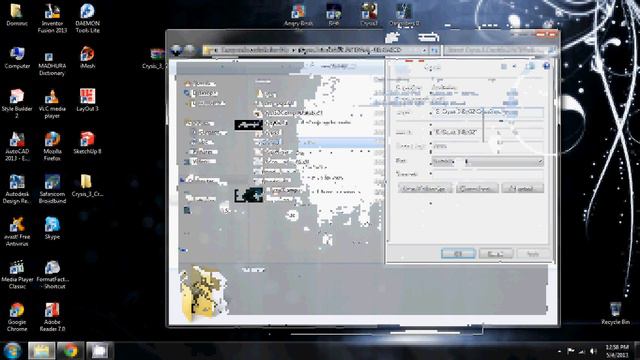640x360 pixels.
Task: Confirm the Properties dialog with OK
Action: tap(458, 253)
